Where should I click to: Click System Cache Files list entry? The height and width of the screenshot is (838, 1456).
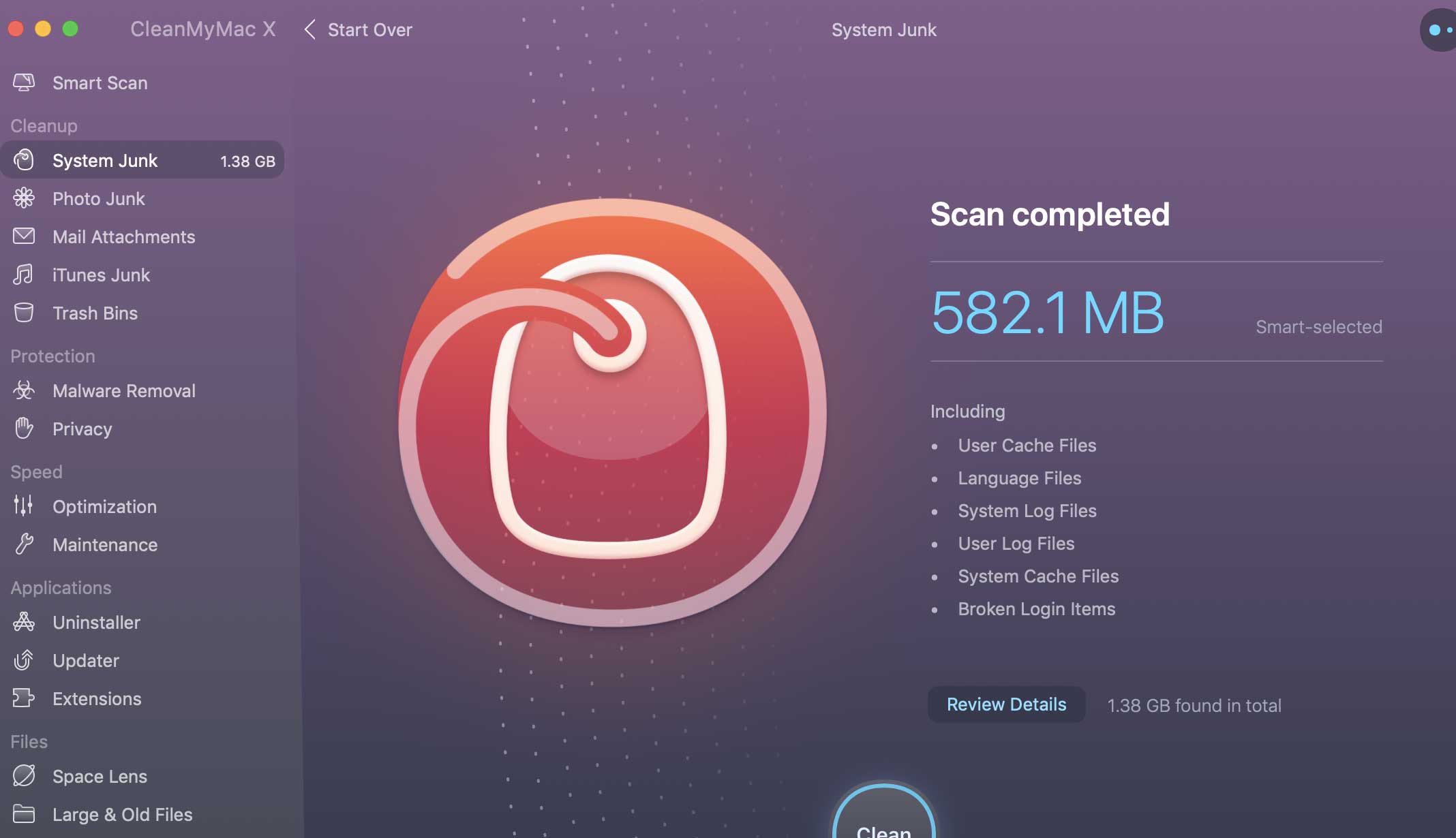coord(1038,576)
